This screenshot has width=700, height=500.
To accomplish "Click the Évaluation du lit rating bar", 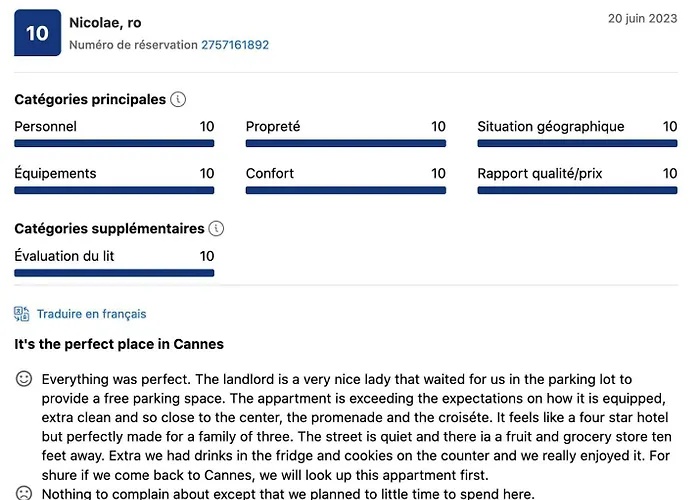I will click(x=114, y=273).
